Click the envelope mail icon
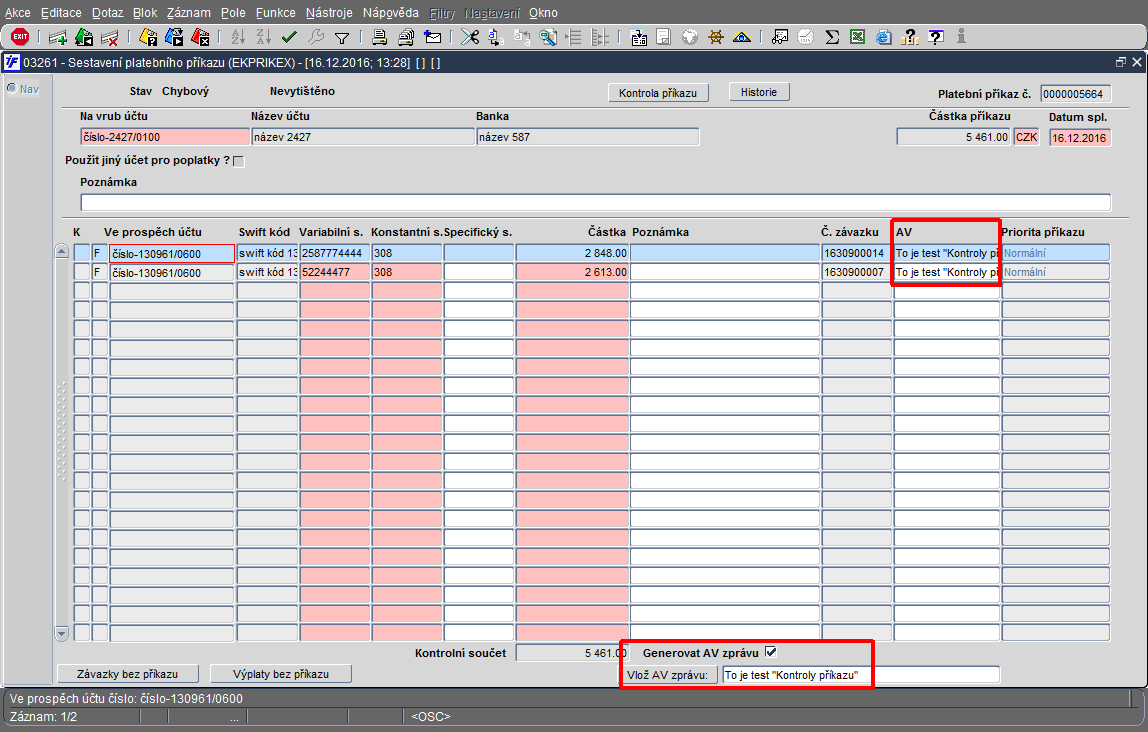 433,37
